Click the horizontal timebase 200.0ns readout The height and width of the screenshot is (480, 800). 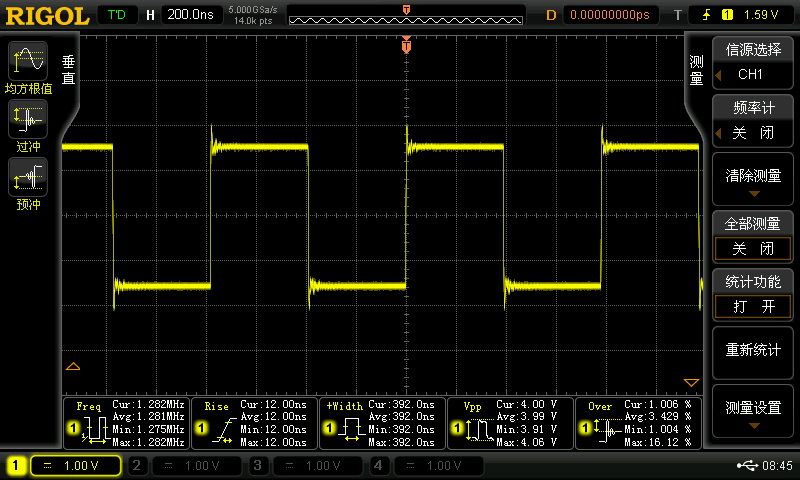point(189,15)
